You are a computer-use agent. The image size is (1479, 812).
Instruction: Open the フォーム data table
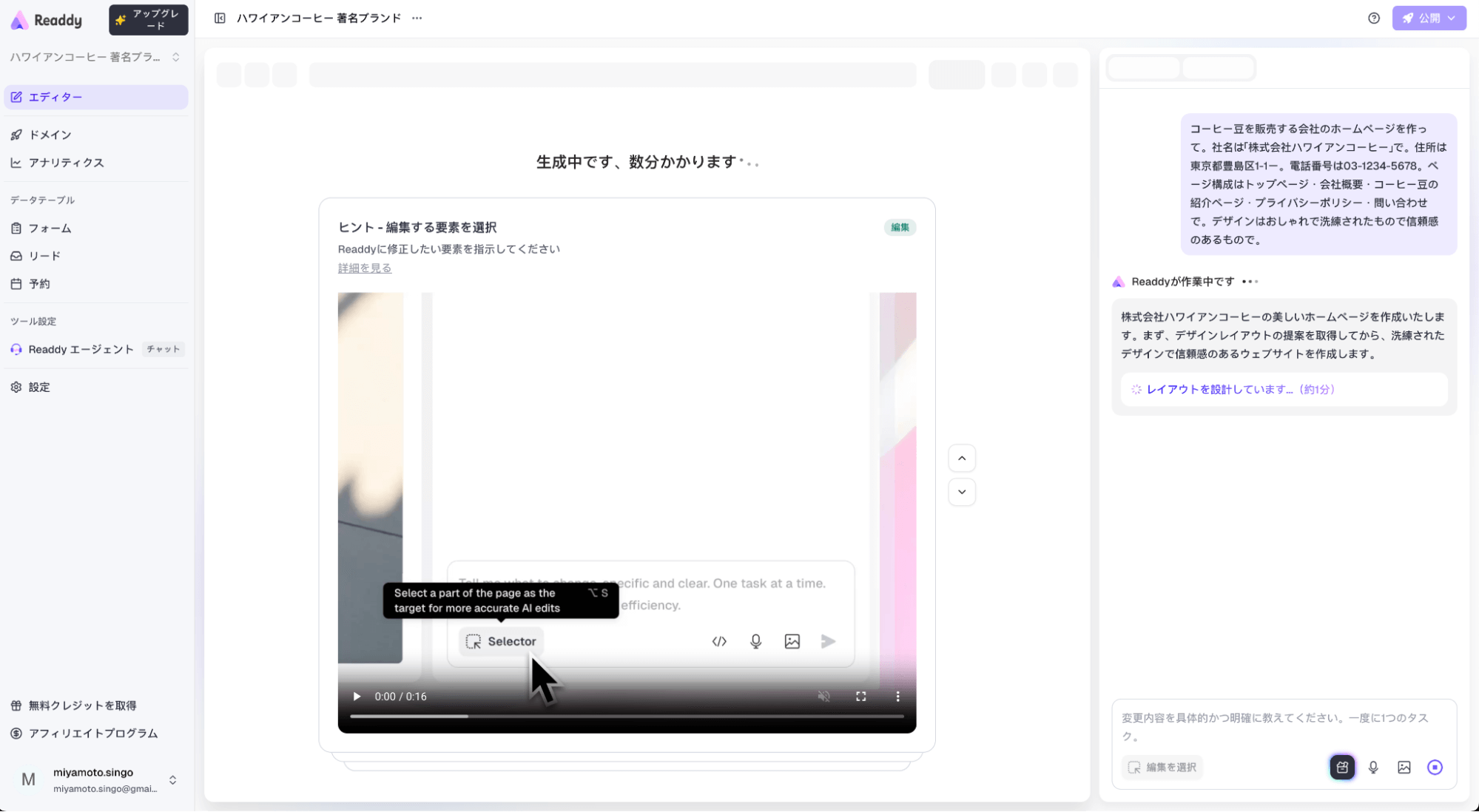(x=50, y=228)
